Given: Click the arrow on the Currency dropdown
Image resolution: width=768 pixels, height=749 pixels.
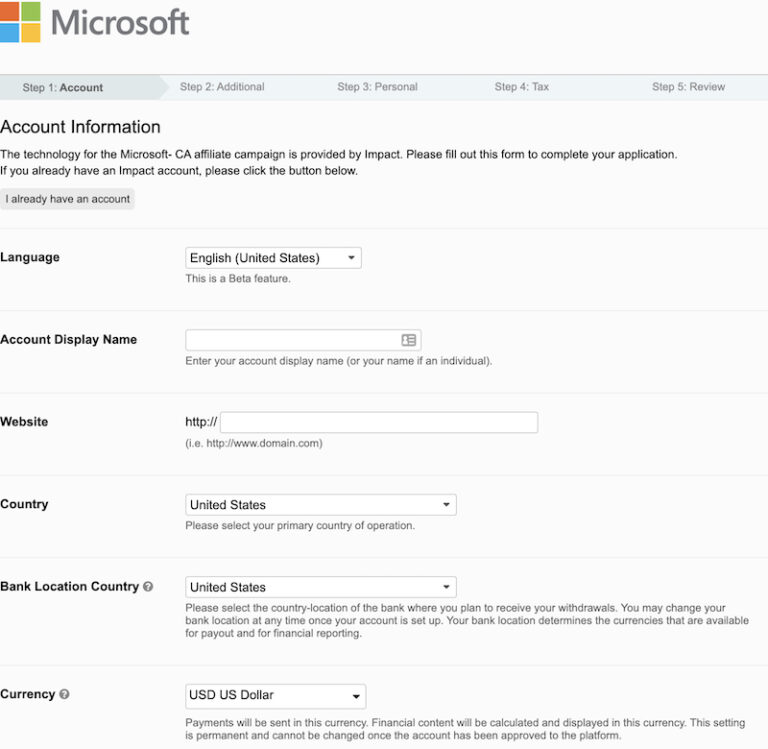Looking at the screenshot, I should pyautogui.click(x=355, y=695).
